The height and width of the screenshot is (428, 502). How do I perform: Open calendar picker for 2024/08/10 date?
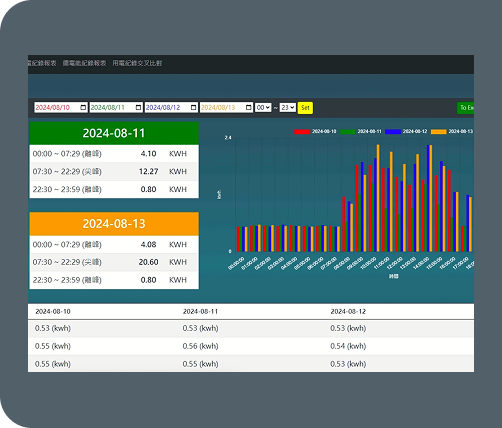point(83,107)
